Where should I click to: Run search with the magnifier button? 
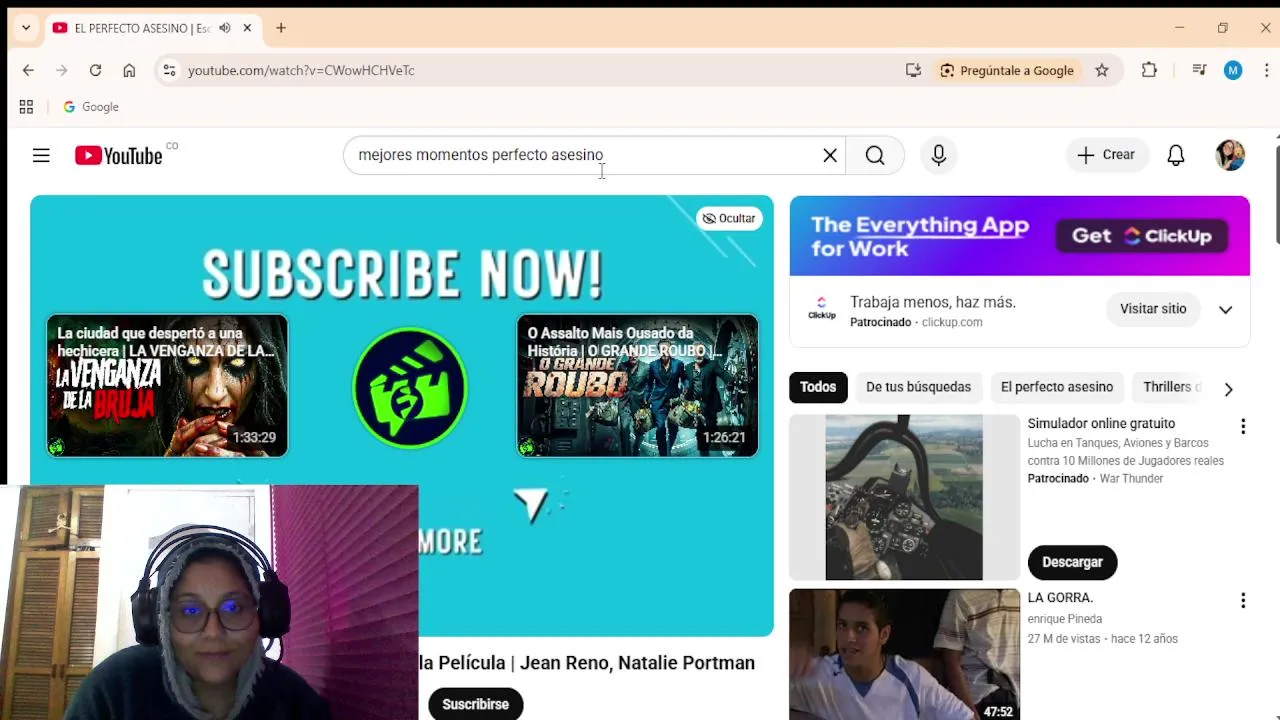pyautogui.click(x=875, y=155)
